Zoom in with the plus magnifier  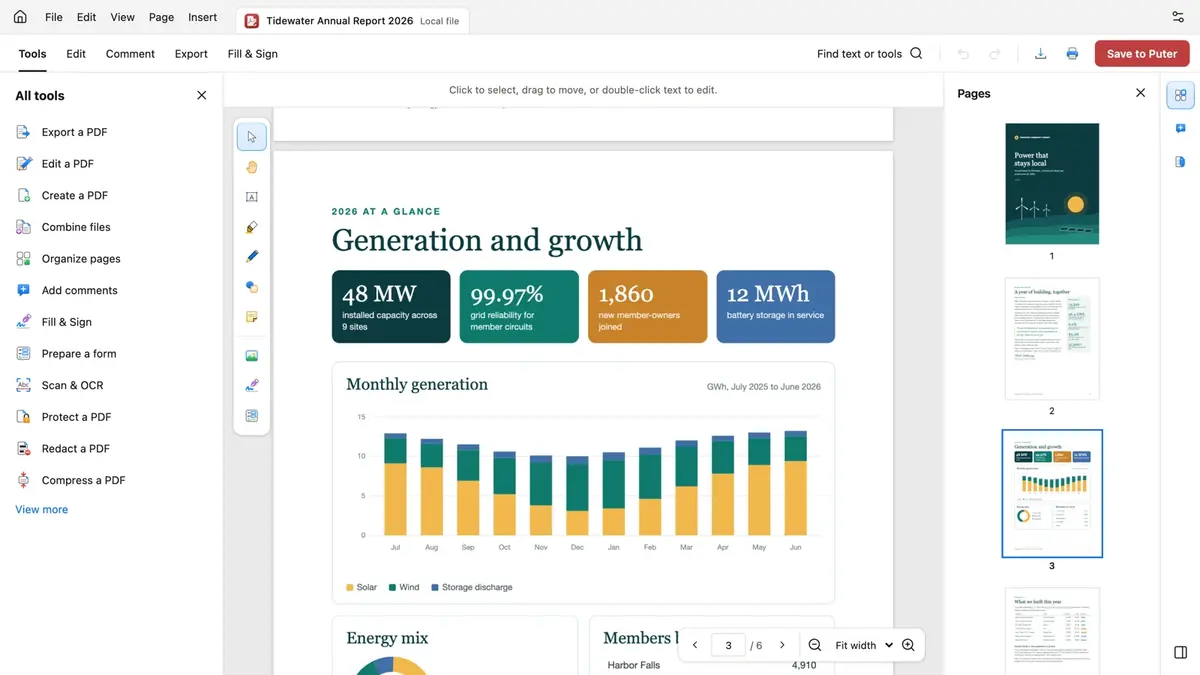tap(908, 645)
